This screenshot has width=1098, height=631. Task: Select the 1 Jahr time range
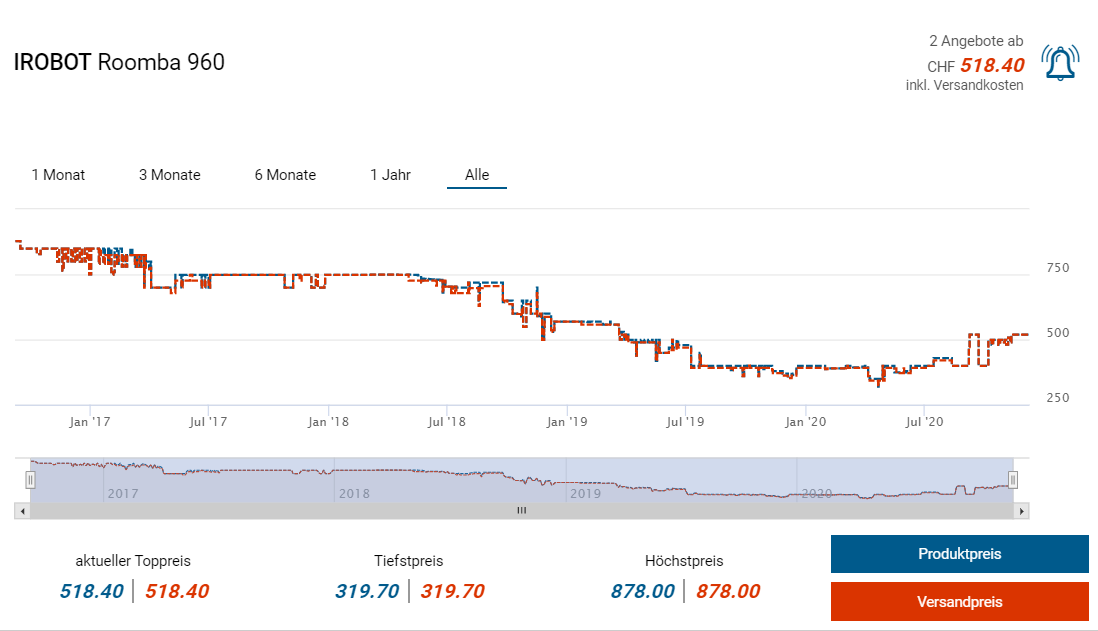(x=390, y=175)
